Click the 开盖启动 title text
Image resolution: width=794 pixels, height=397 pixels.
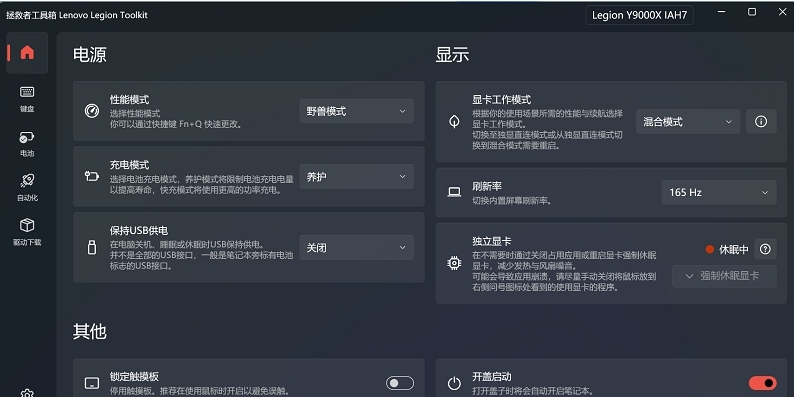pos(492,377)
